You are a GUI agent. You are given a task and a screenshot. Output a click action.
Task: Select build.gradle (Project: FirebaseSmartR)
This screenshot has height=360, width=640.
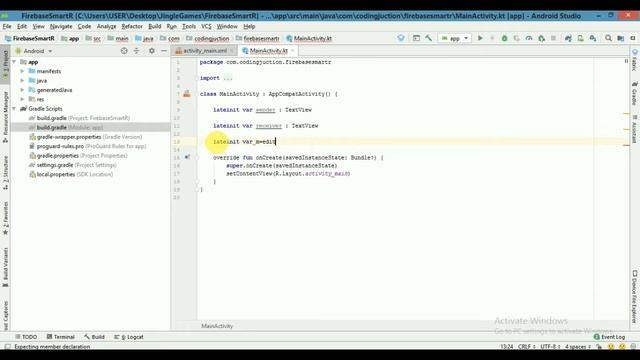click(x=83, y=118)
